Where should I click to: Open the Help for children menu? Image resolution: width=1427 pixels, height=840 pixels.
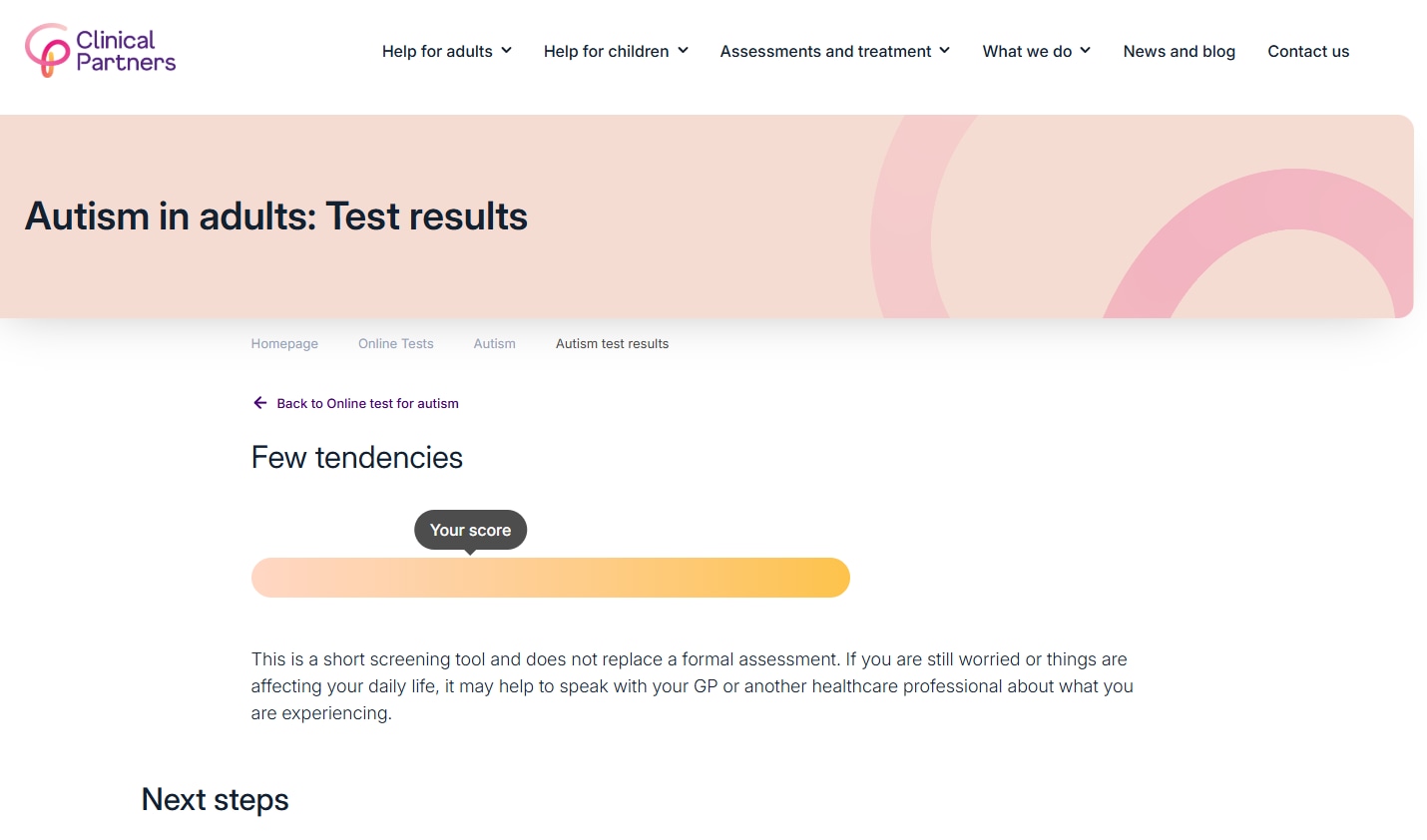[606, 52]
